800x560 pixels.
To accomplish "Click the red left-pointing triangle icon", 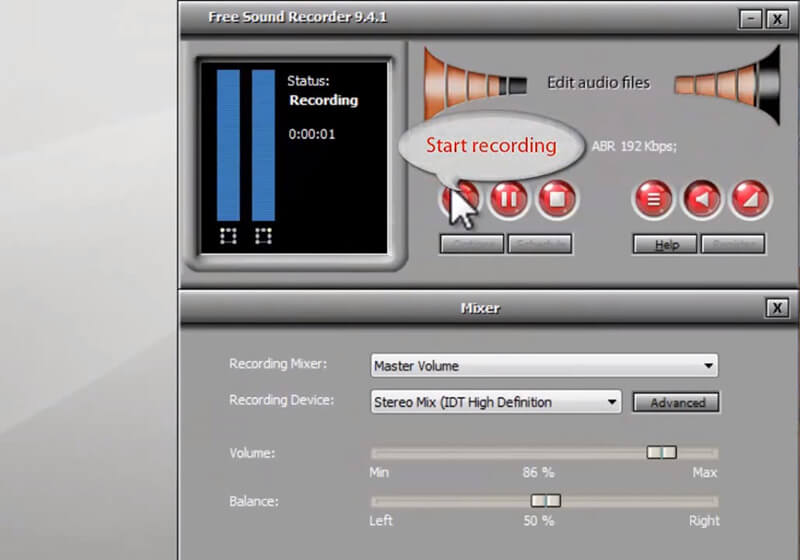I will click(702, 199).
